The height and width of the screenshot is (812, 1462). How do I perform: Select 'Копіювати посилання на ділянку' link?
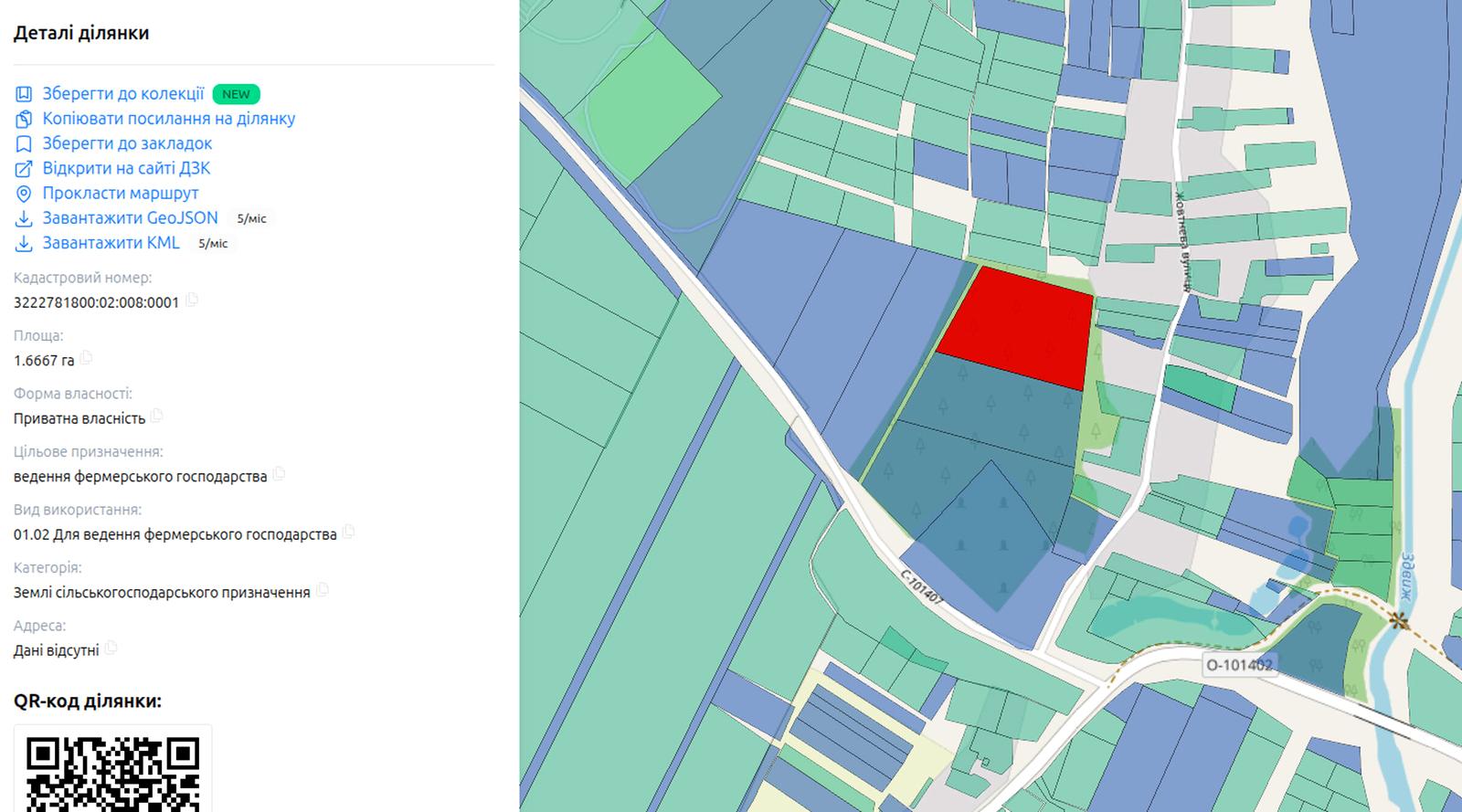pos(169,119)
